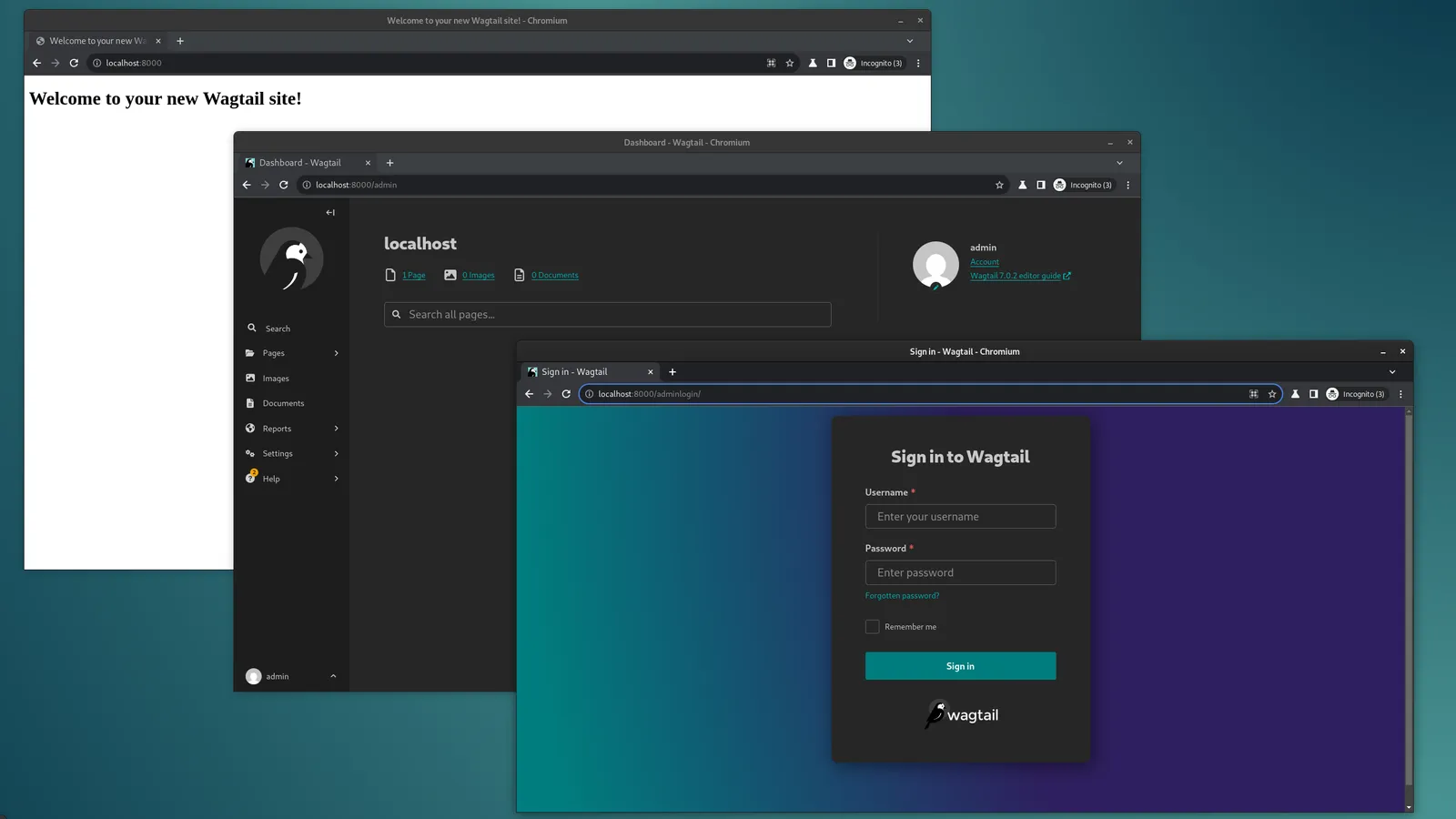This screenshot has width=1456, height=819.
Task: Open the 0 Documents link on Dashboard
Action: click(555, 275)
